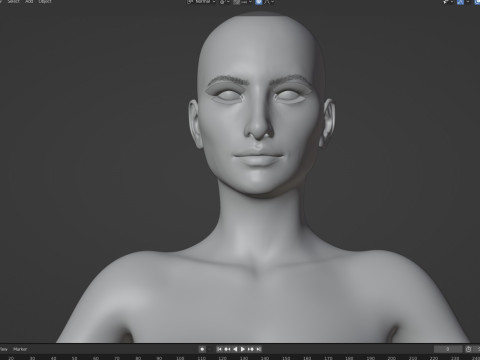The image size is (480, 360).
Task: Open the Marker menu in timeline
Action: 20,349
